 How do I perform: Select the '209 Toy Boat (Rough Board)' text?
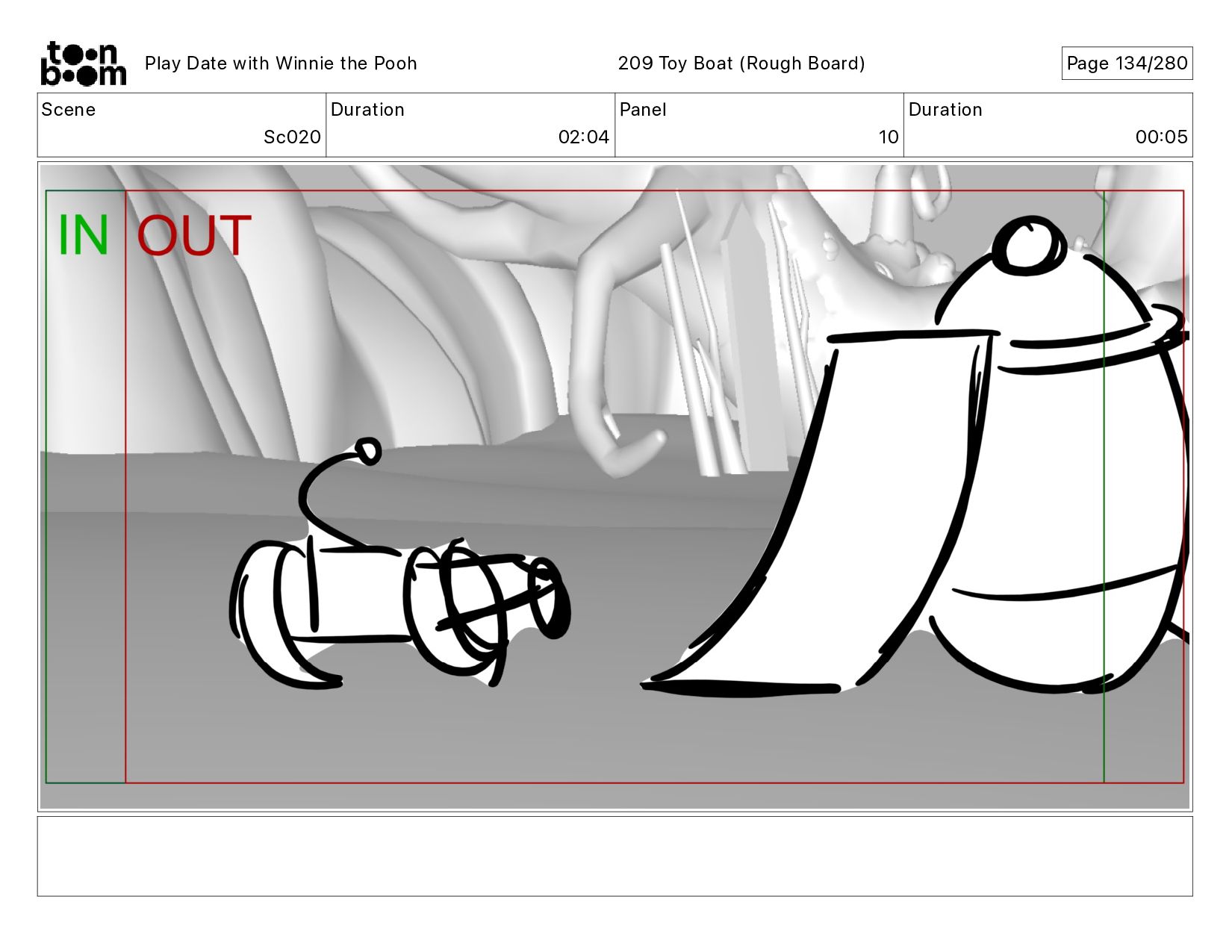[741, 63]
